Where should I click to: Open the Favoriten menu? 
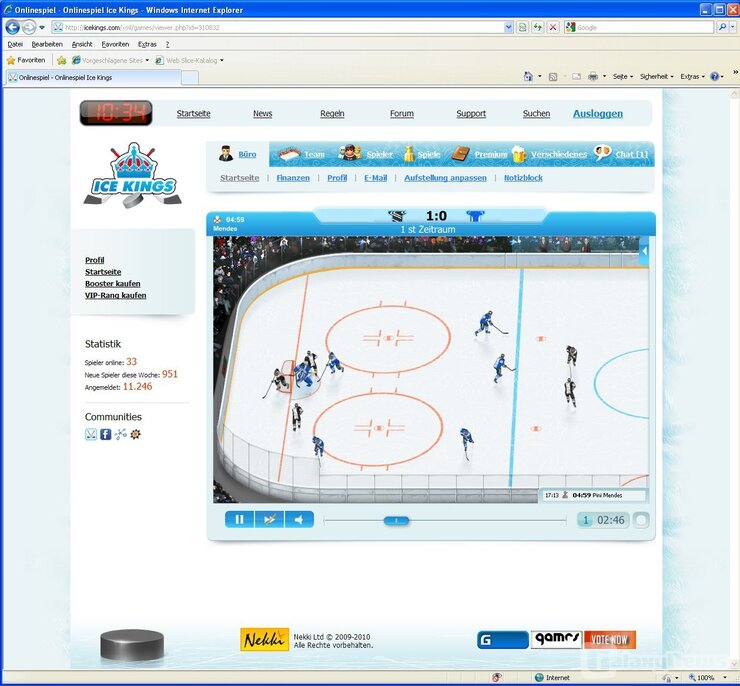[x=115, y=44]
